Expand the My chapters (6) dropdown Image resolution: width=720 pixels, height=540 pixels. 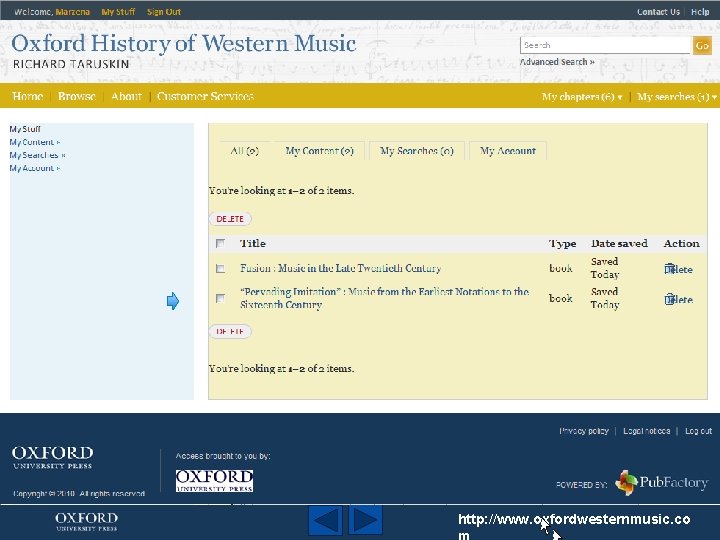click(582, 96)
